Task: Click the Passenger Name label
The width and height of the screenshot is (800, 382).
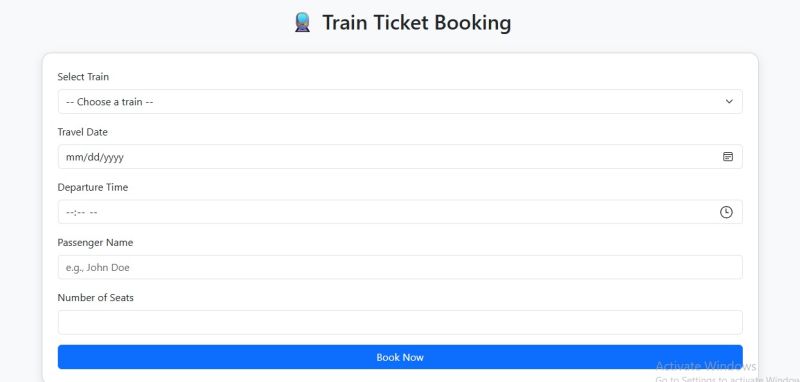Action: [x=95, y=243]
